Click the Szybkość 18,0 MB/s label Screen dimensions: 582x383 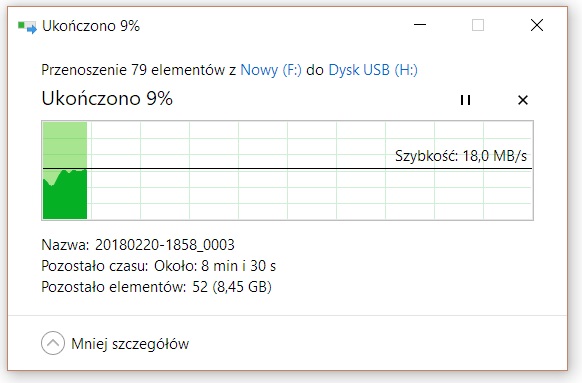tap(461, 156)
